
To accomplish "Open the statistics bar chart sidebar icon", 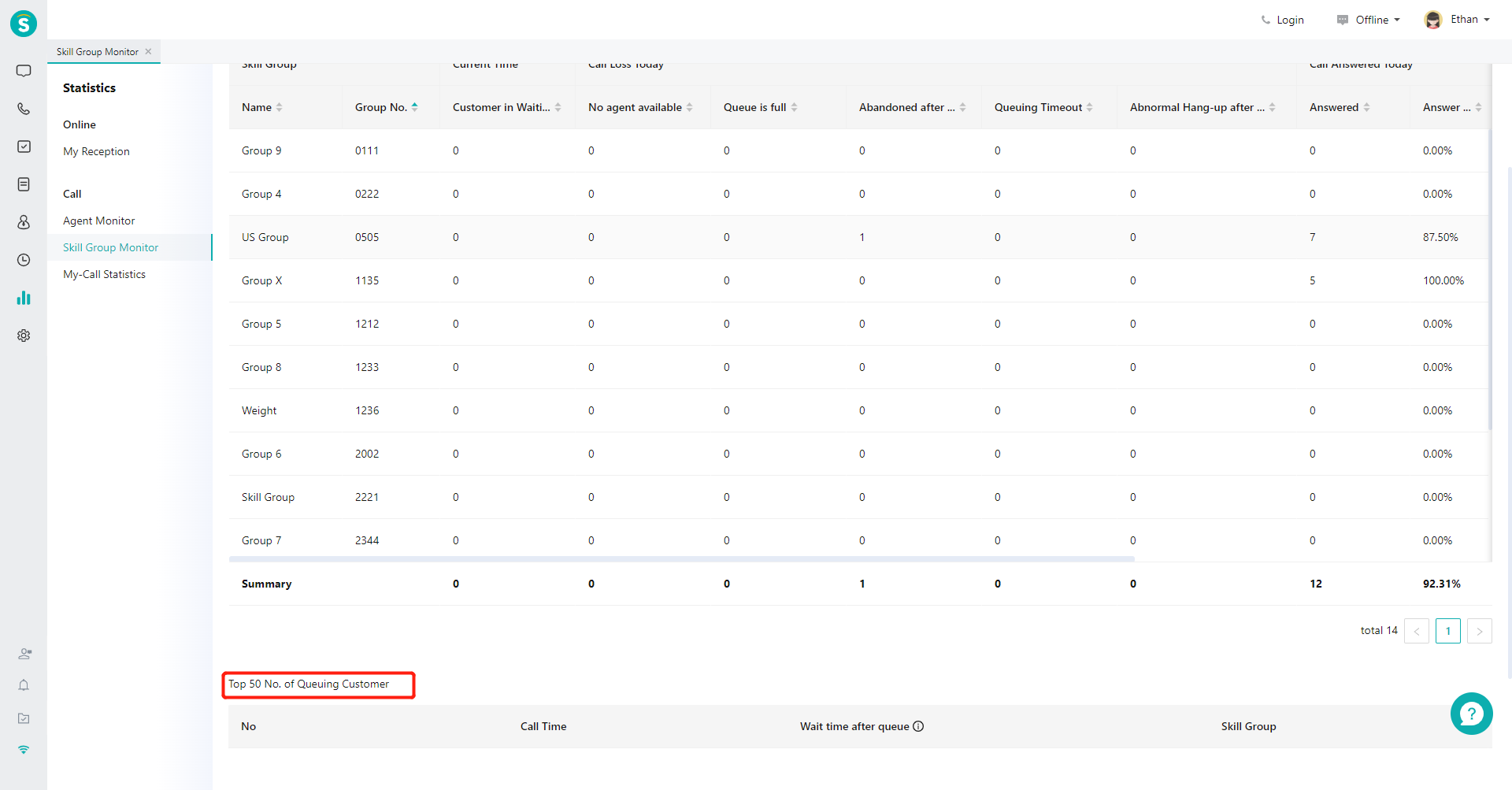I will [24, 298].
